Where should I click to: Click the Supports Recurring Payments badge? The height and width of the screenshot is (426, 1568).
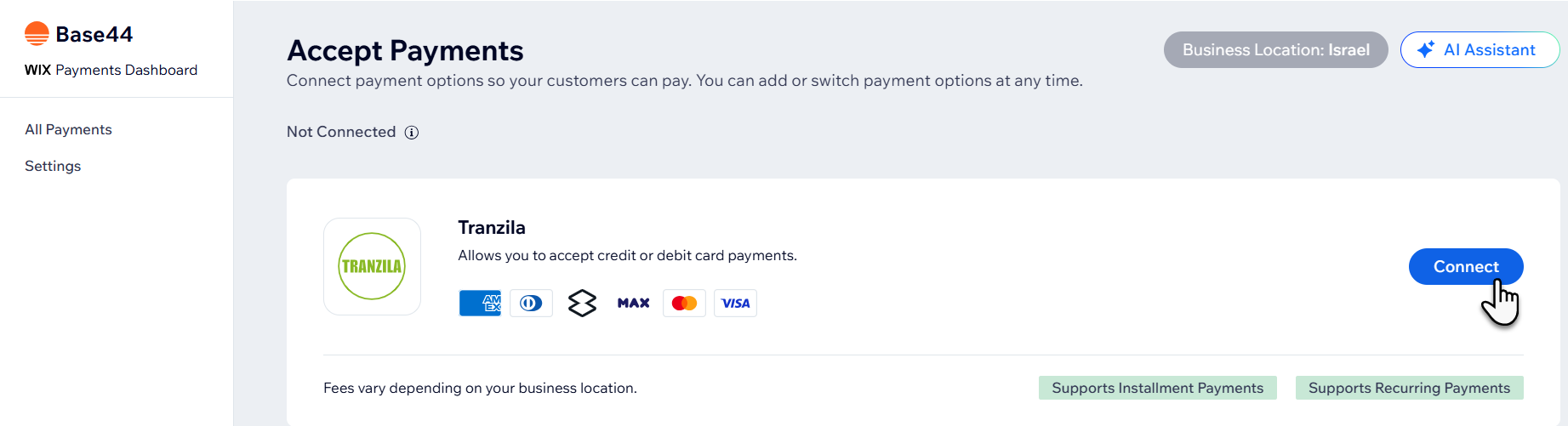pos(1409,388)
